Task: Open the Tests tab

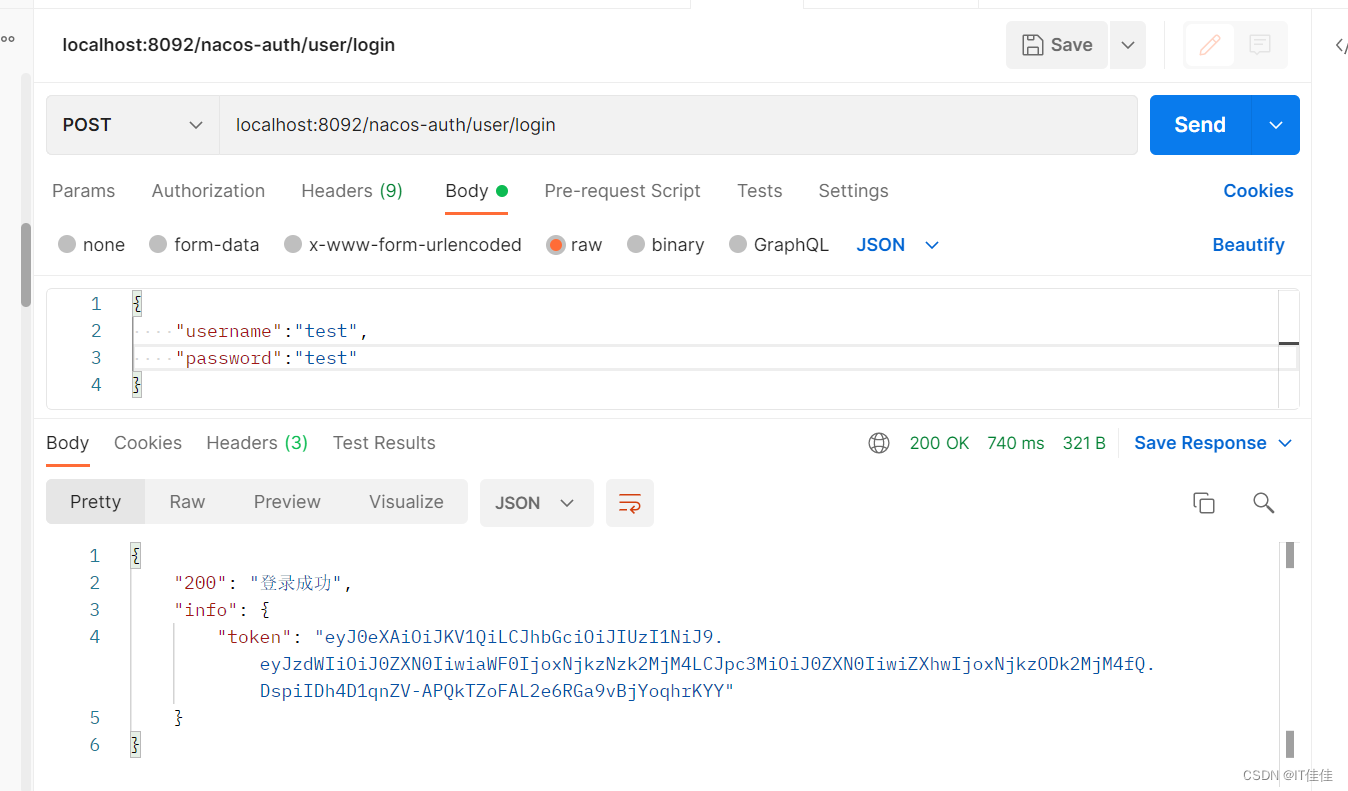Action: pos(759,191)
